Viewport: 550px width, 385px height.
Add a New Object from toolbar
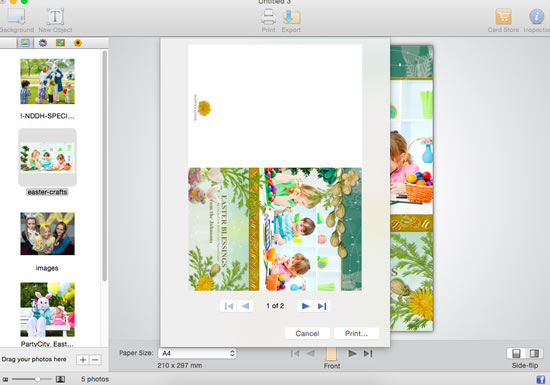pyautogui.click(x=55, y=21)
